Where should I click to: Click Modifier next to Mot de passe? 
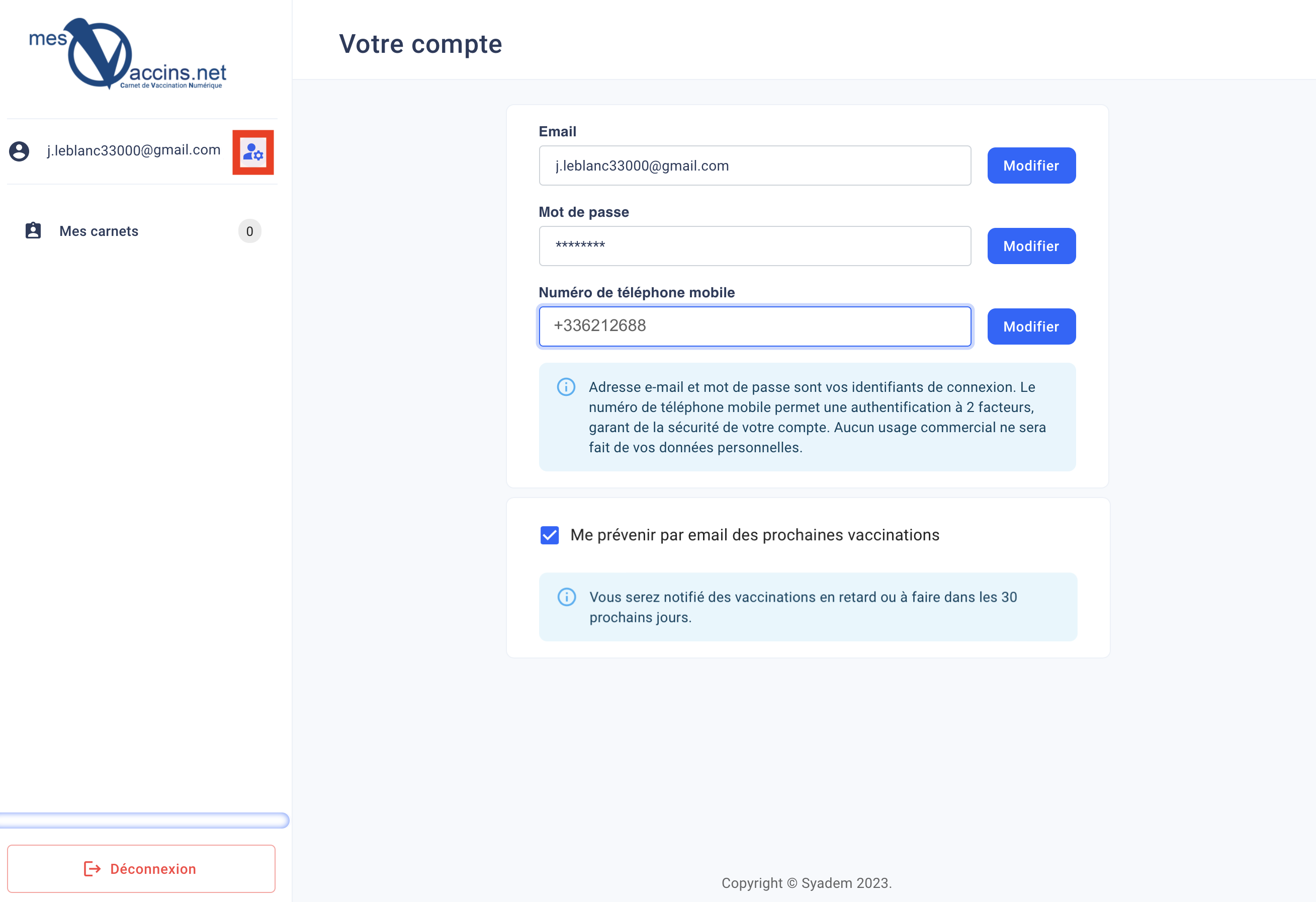click(1031, 246)
